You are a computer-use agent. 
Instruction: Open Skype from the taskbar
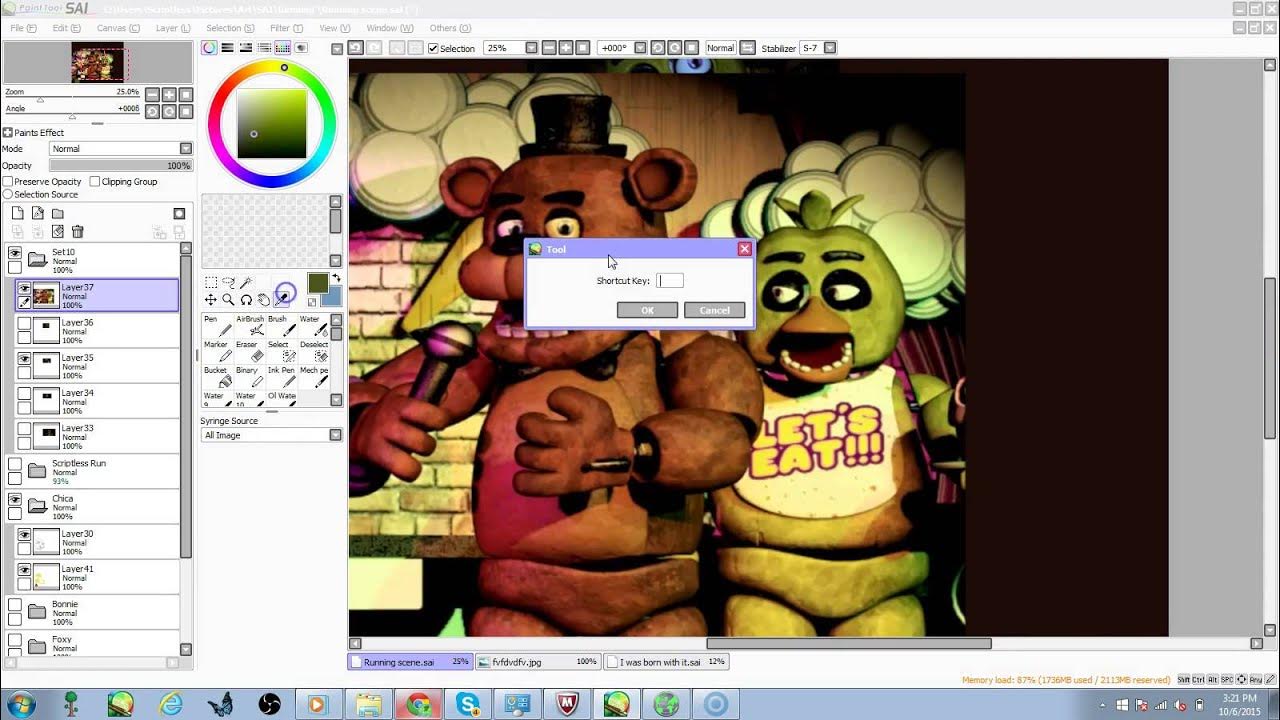click(468, 705)
